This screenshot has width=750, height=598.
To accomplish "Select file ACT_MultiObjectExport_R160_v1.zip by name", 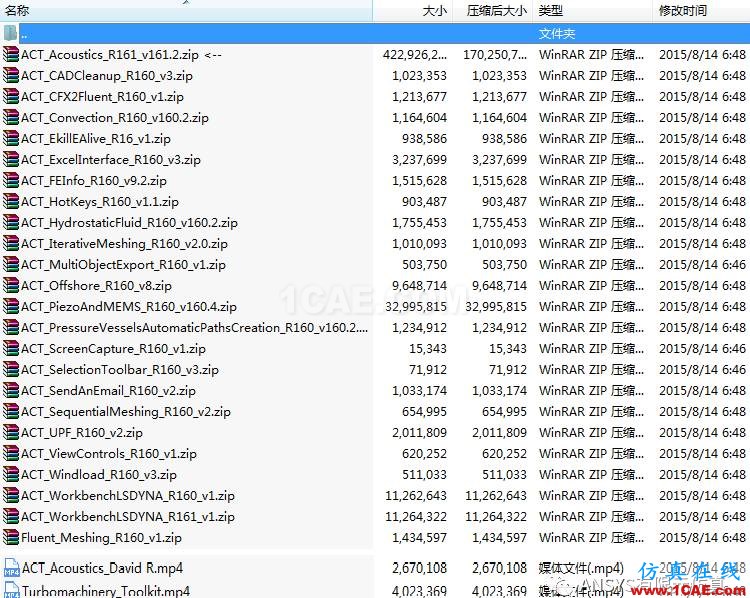I will pos(123,265).
